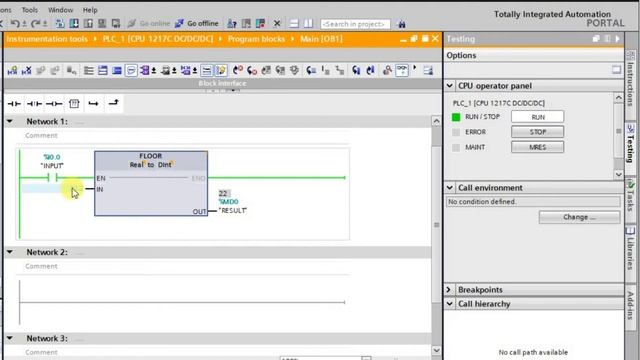Switch to the Add-ins side tab

631,305
